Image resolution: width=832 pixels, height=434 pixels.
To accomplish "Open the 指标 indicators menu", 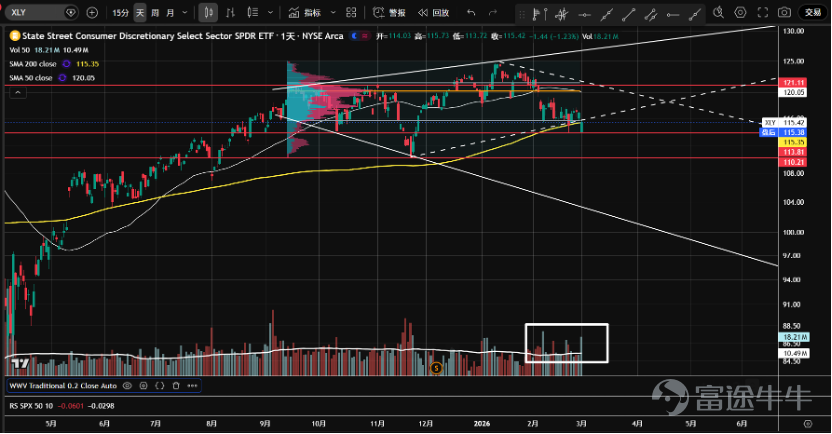I will point(305,12).
